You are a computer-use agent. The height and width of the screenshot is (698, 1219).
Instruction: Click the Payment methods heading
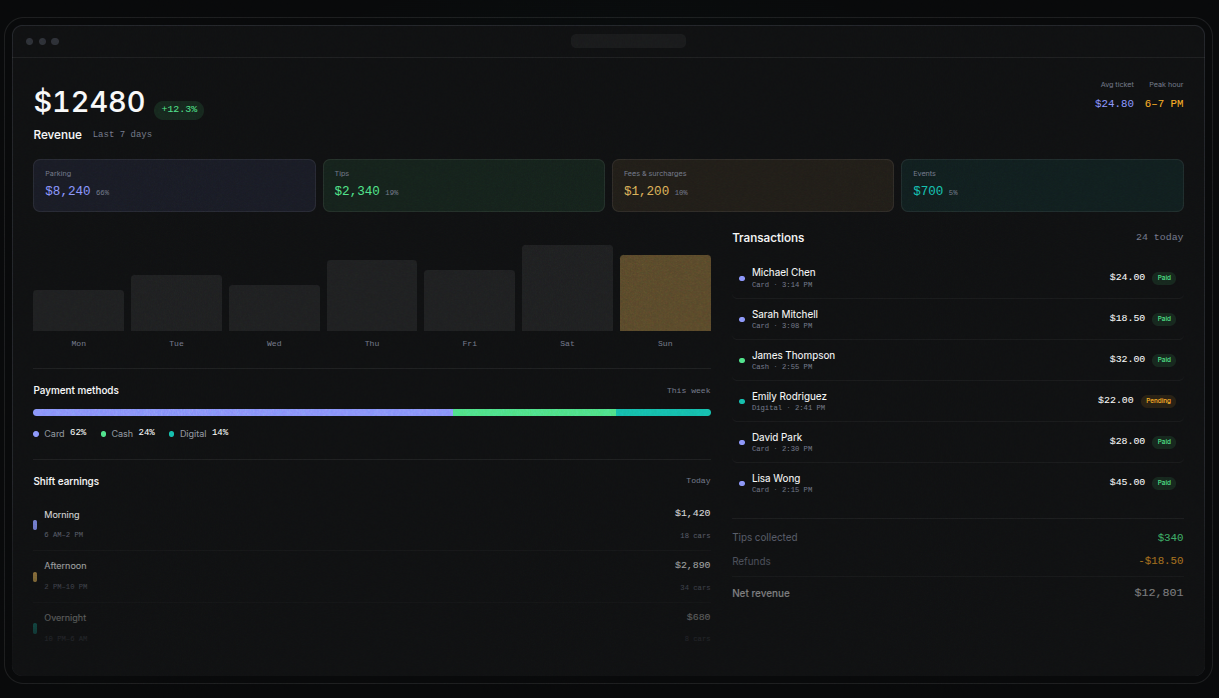coord(76,390)
